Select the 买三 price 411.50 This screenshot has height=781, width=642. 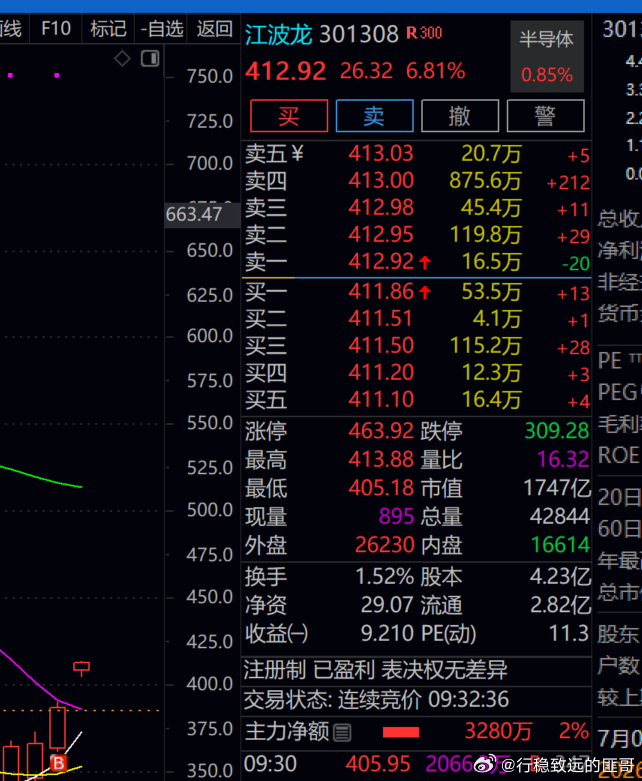pyautogui.click(x=381, y=346)
